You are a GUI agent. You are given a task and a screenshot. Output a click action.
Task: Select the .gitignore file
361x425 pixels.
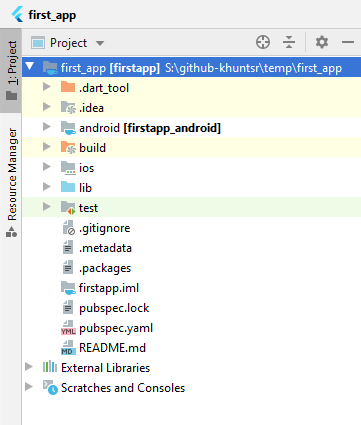point(104,228)
